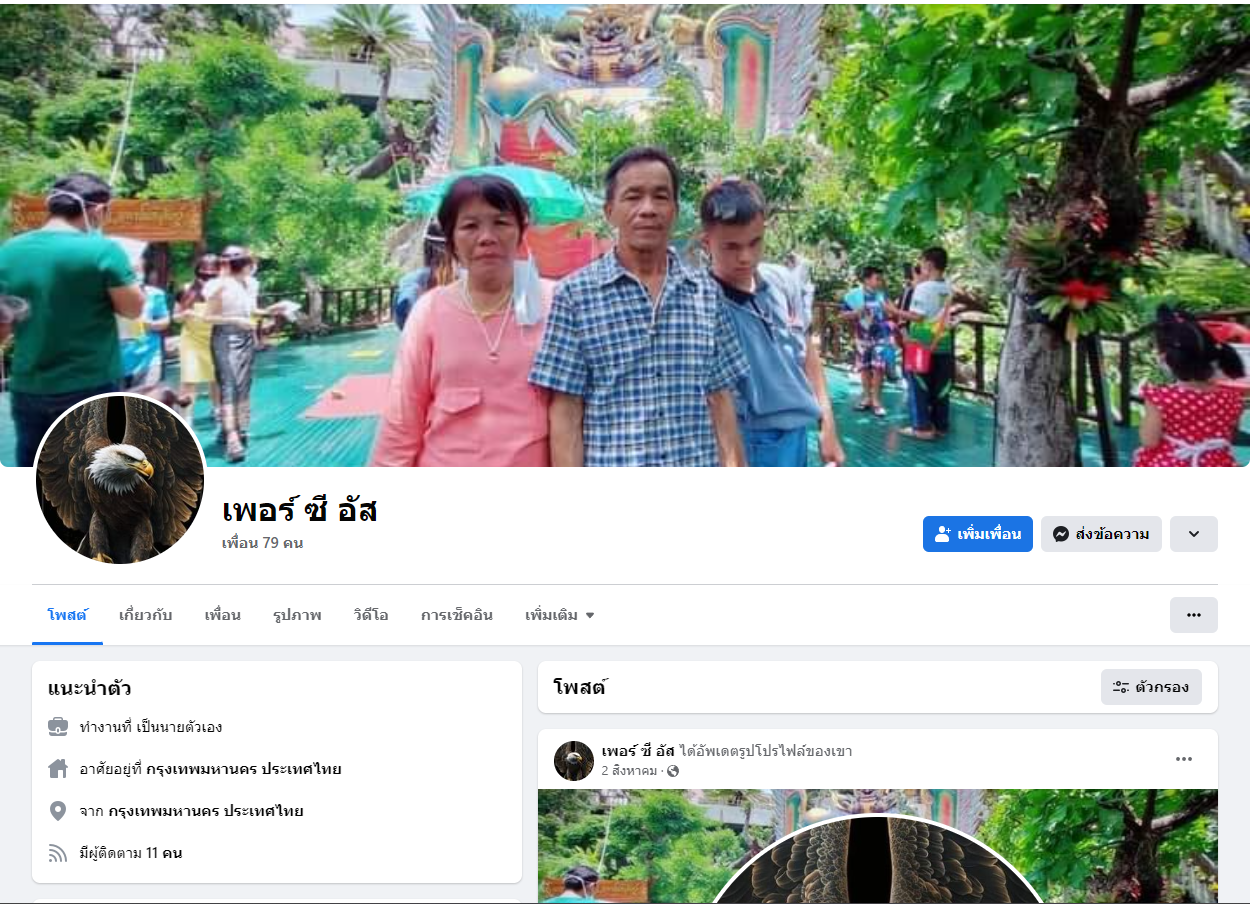Click the ทำงานที่ เป็นนายตัวเอง work text
Viewport: 1250px width, 904px height.
(151, 727)
